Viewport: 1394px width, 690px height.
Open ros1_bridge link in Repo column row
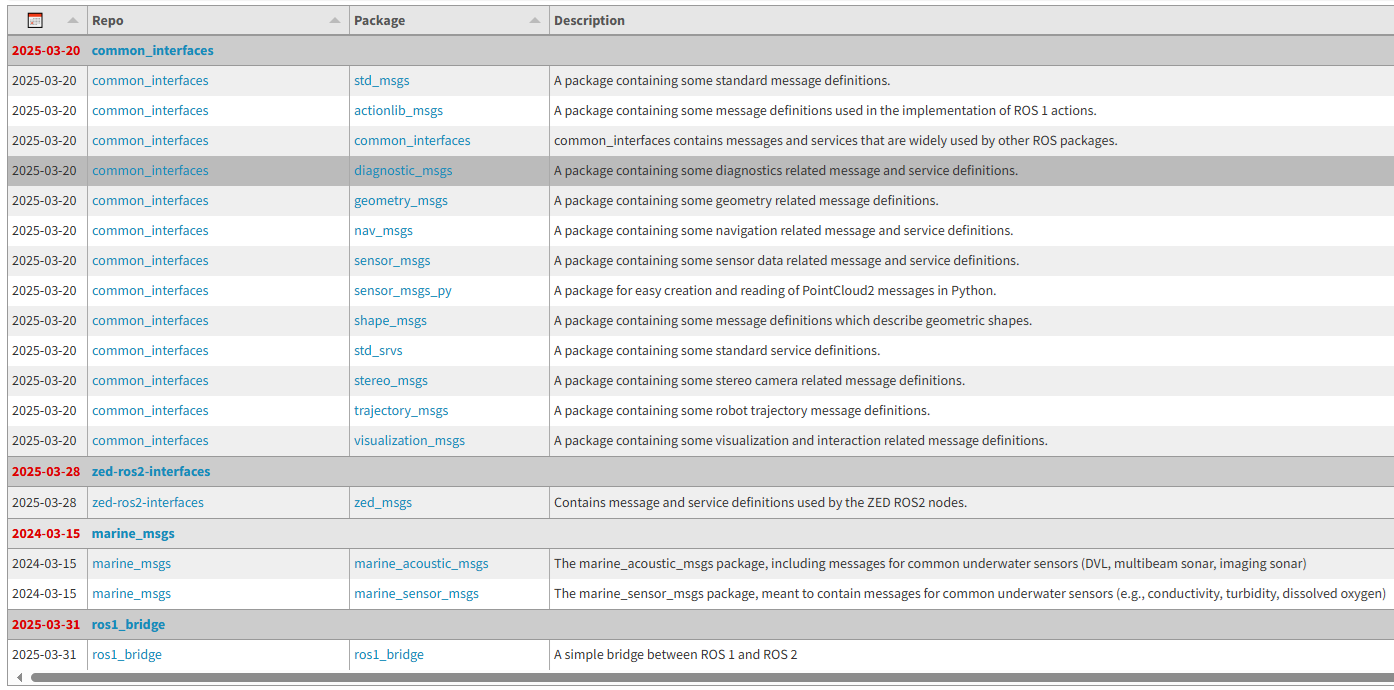pos(127,654)
